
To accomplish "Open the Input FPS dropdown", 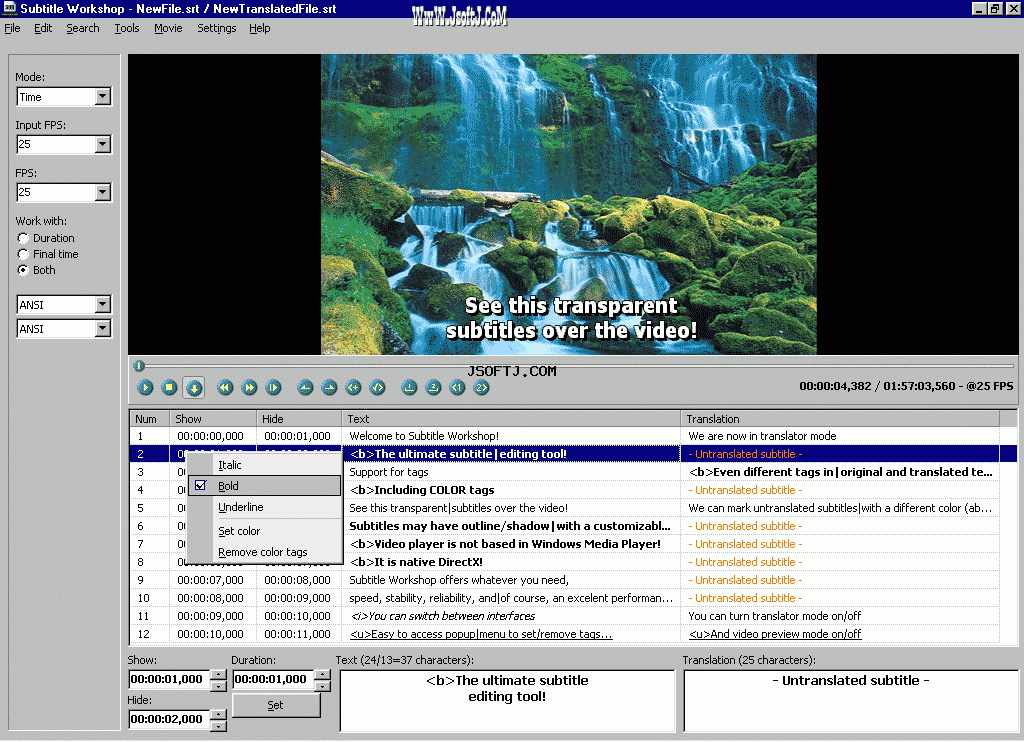I will [x=103, y=144].
